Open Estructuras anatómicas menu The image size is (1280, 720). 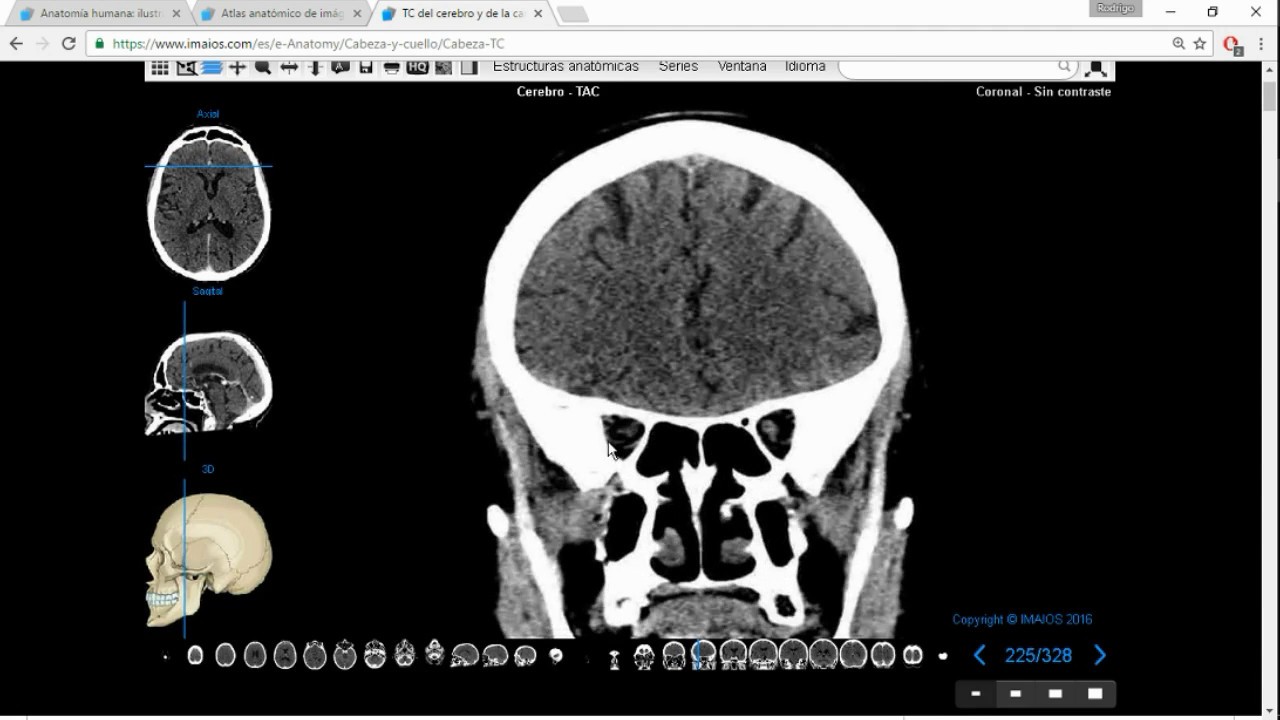566,67
